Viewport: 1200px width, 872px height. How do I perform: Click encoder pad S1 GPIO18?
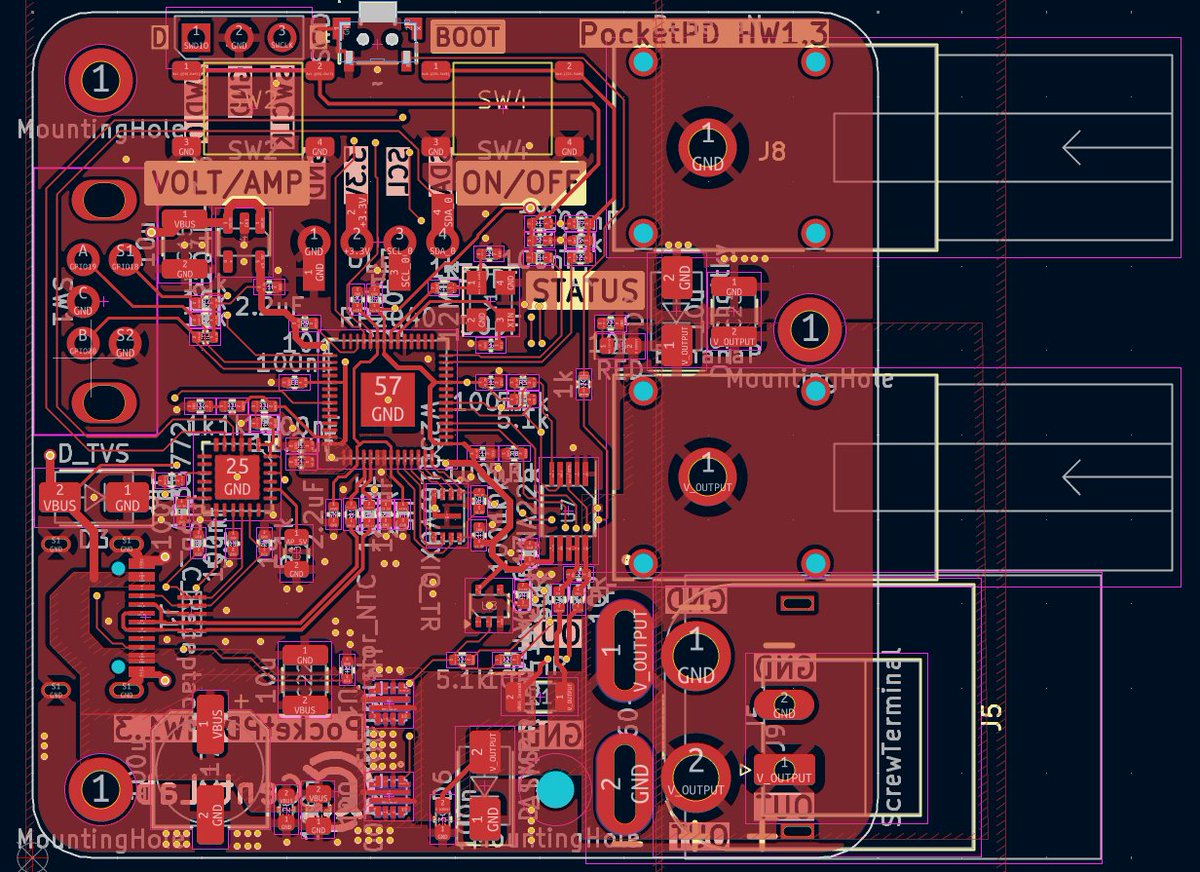coord(125,257)
